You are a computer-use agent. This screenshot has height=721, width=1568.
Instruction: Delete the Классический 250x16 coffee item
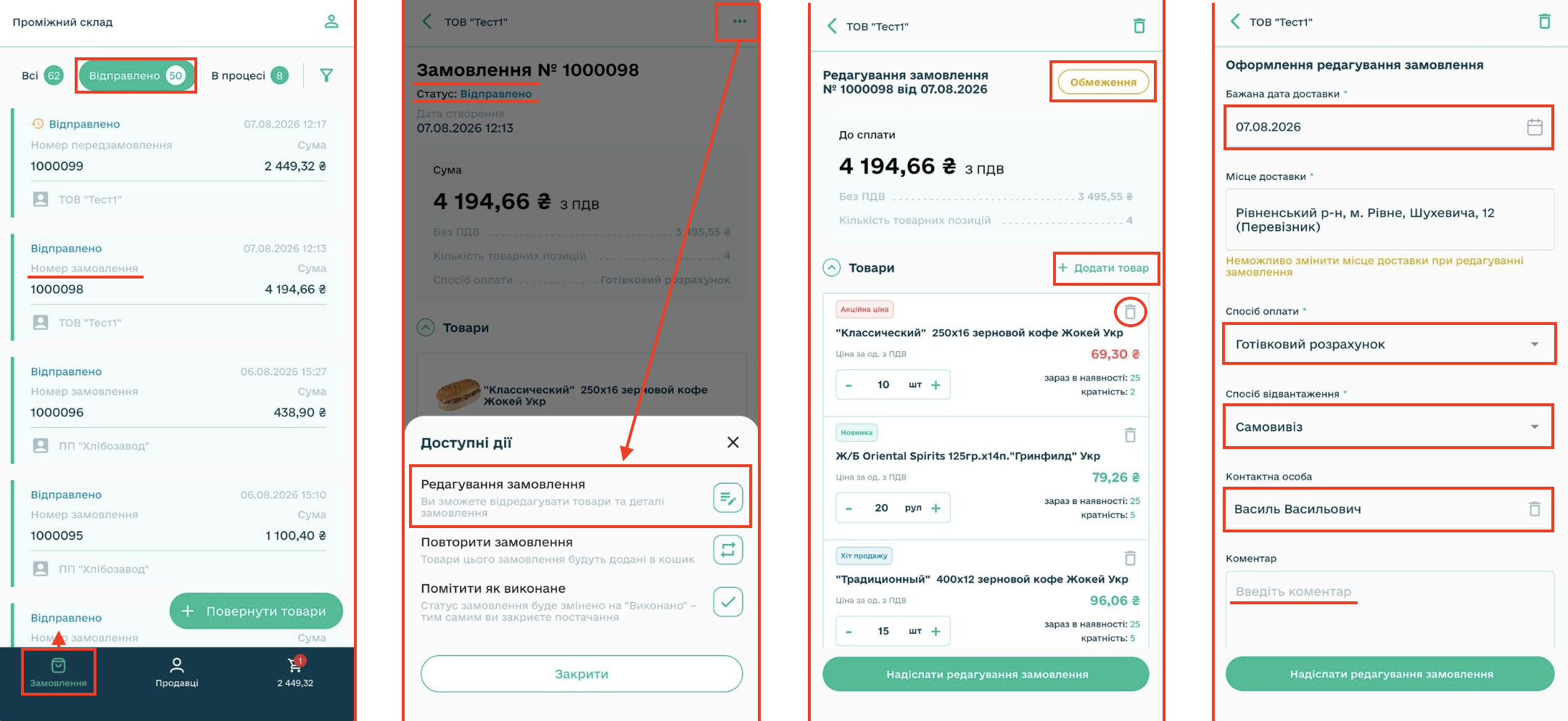[1130, 312]
